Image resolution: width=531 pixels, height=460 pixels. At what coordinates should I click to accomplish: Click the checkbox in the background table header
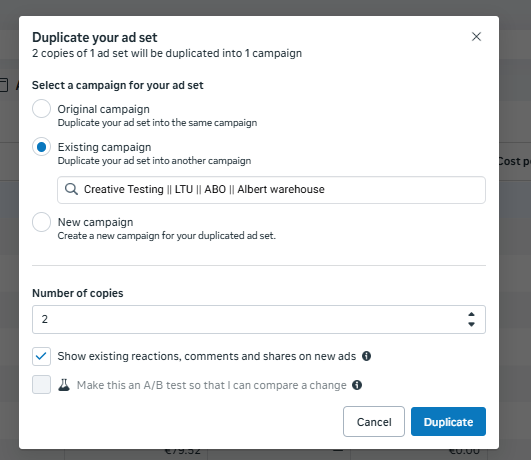pos(3,85)
